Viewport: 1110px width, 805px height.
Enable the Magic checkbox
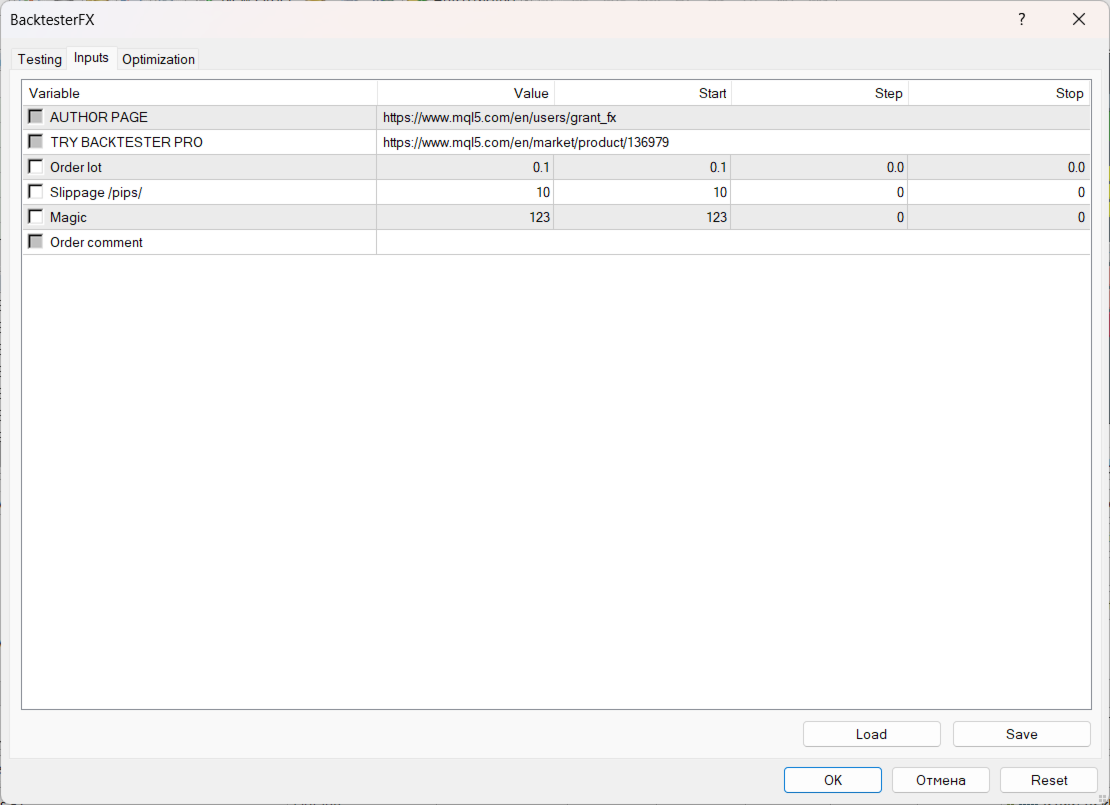(35, 217)
